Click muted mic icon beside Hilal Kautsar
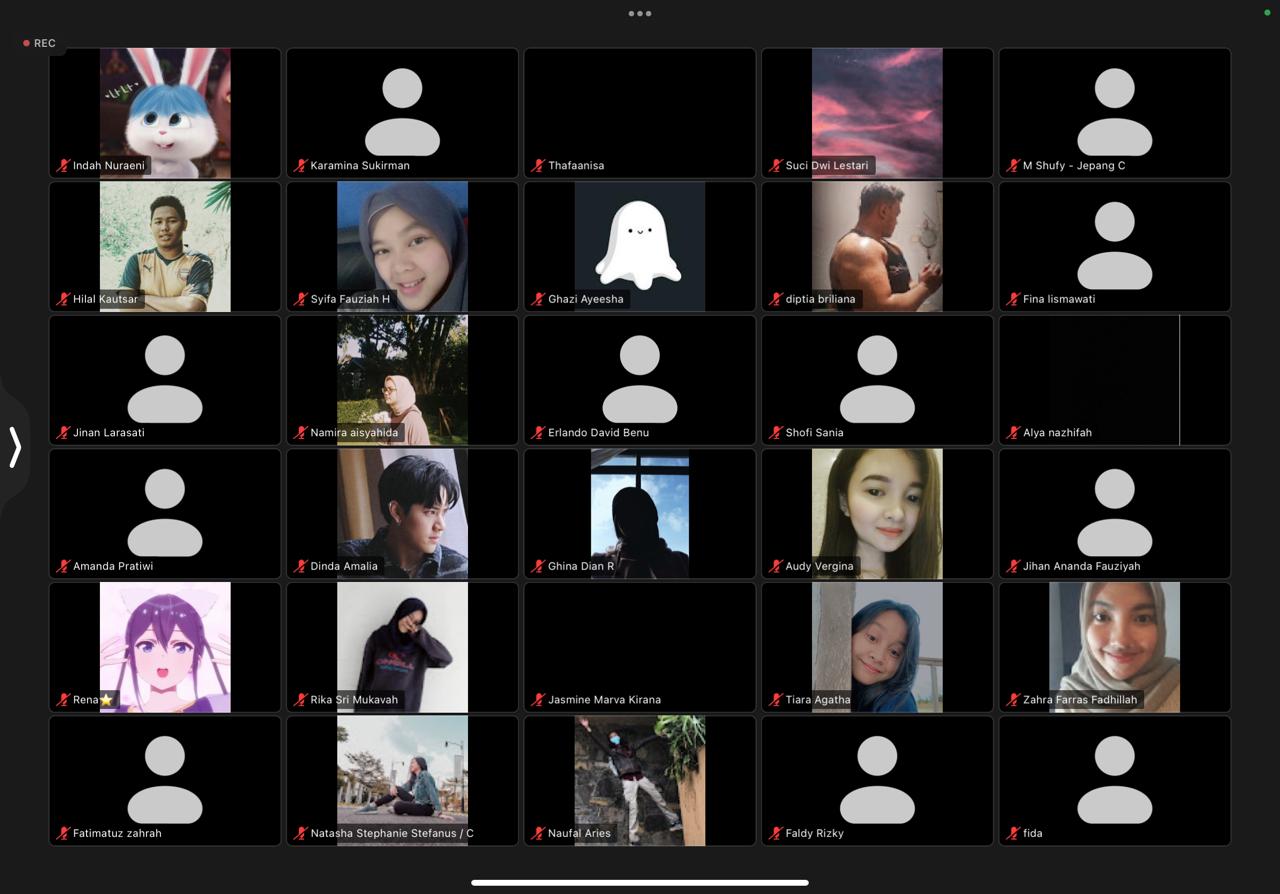This screenshot has height=894, width=1280. (64, 299)
